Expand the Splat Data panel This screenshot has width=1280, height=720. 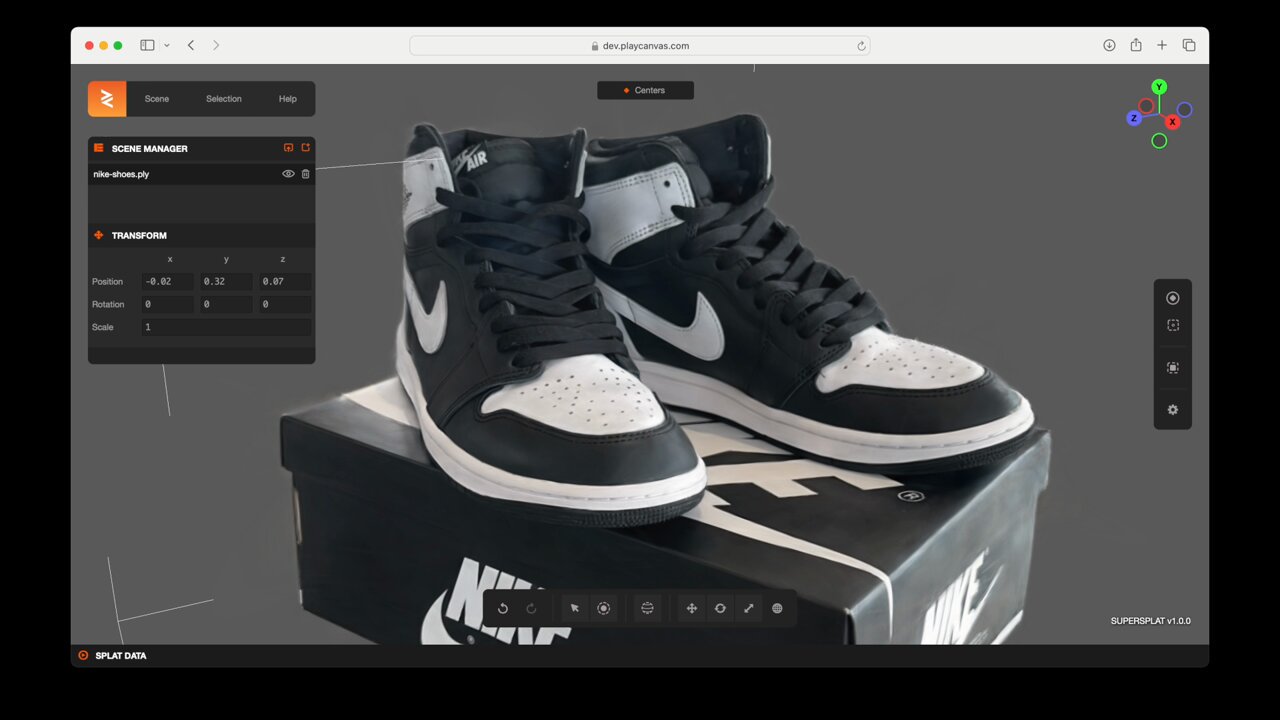pos(120,656)
